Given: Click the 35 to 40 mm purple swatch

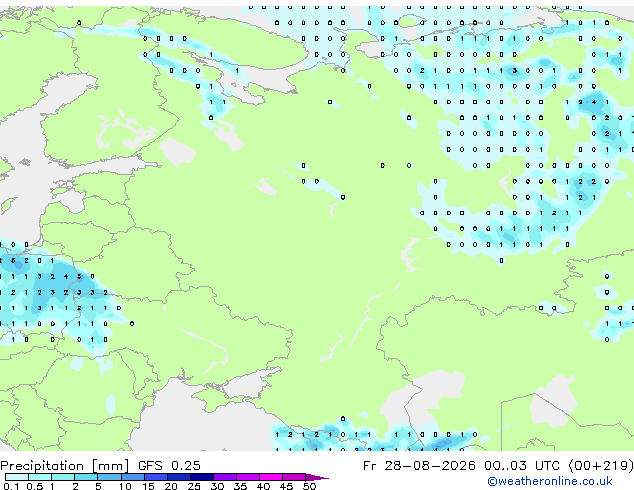Looking at the screenshot, I should point(248,477).
